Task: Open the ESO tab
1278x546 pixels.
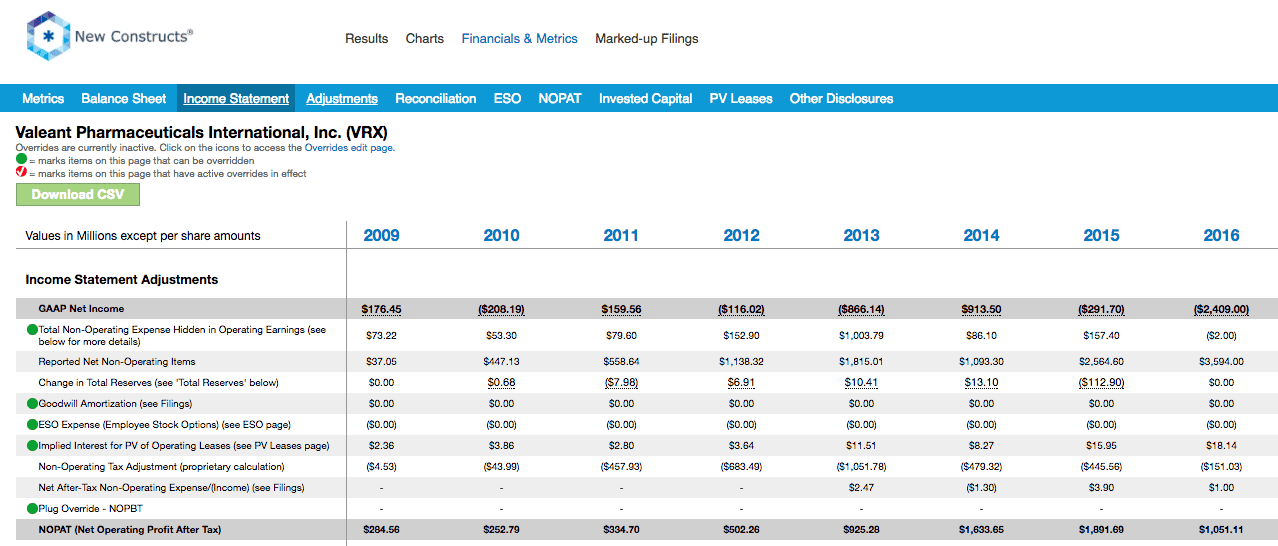Action: click(507, 98)
